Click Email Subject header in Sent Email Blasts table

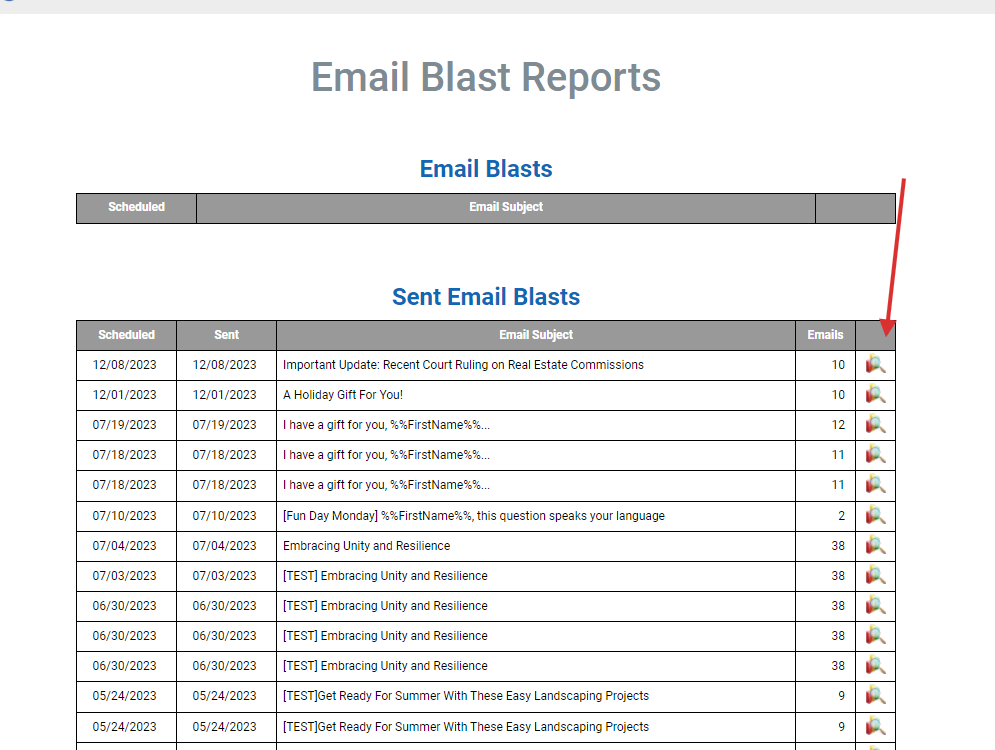(536, 334)
